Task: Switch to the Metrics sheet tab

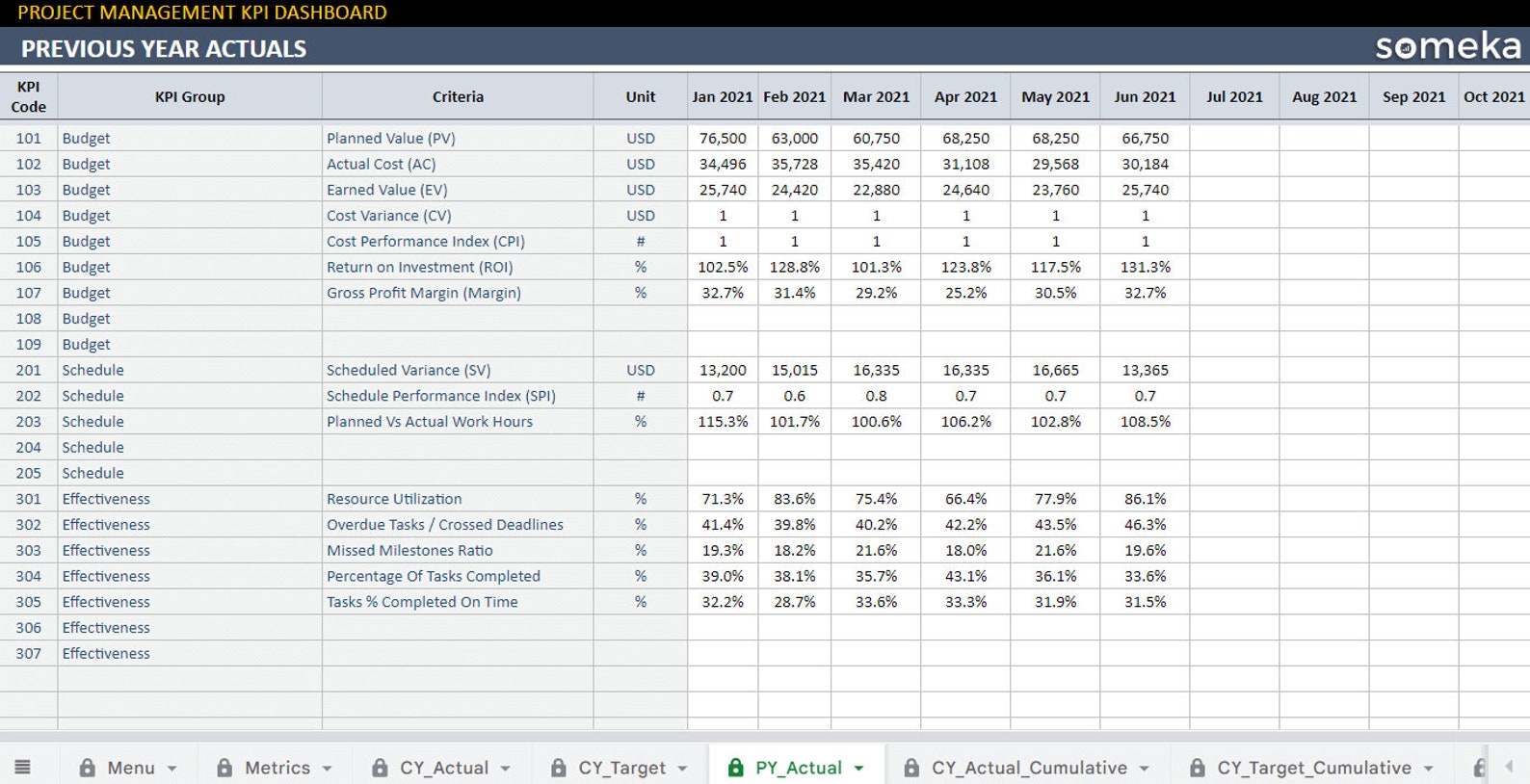Action: [276, 768]
